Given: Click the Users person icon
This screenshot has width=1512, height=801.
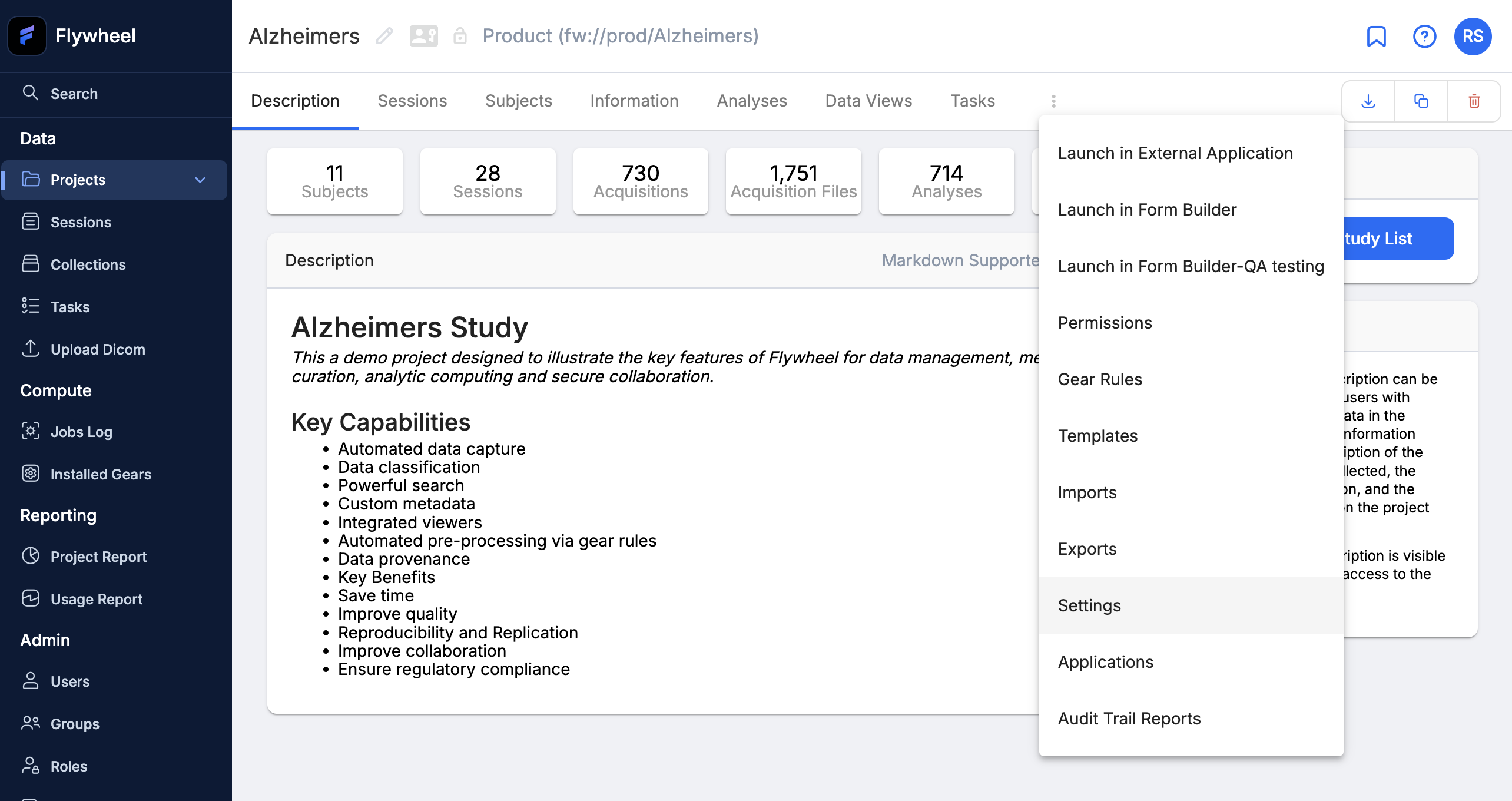Looking at the screenshot, I should tap(31, 681).
